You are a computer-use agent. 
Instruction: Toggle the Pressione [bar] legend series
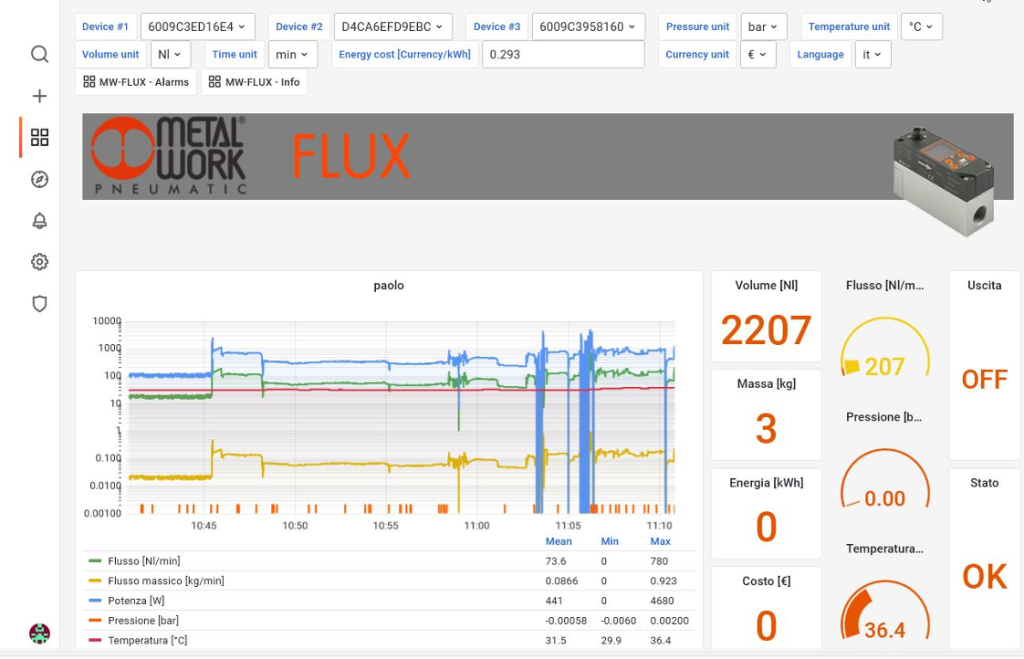coord(143,620)
